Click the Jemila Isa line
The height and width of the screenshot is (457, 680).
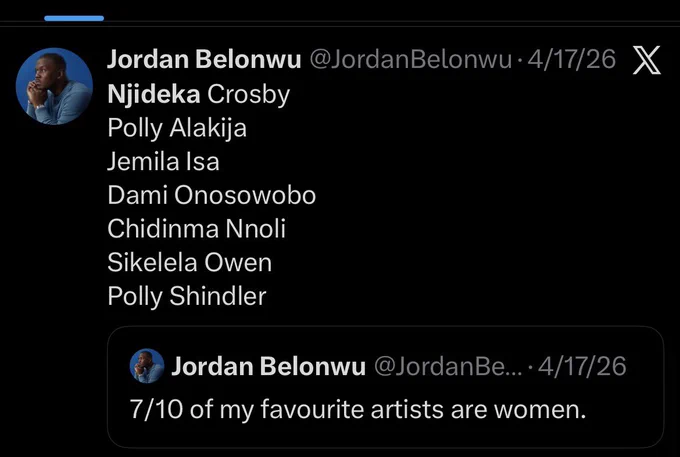163,161
